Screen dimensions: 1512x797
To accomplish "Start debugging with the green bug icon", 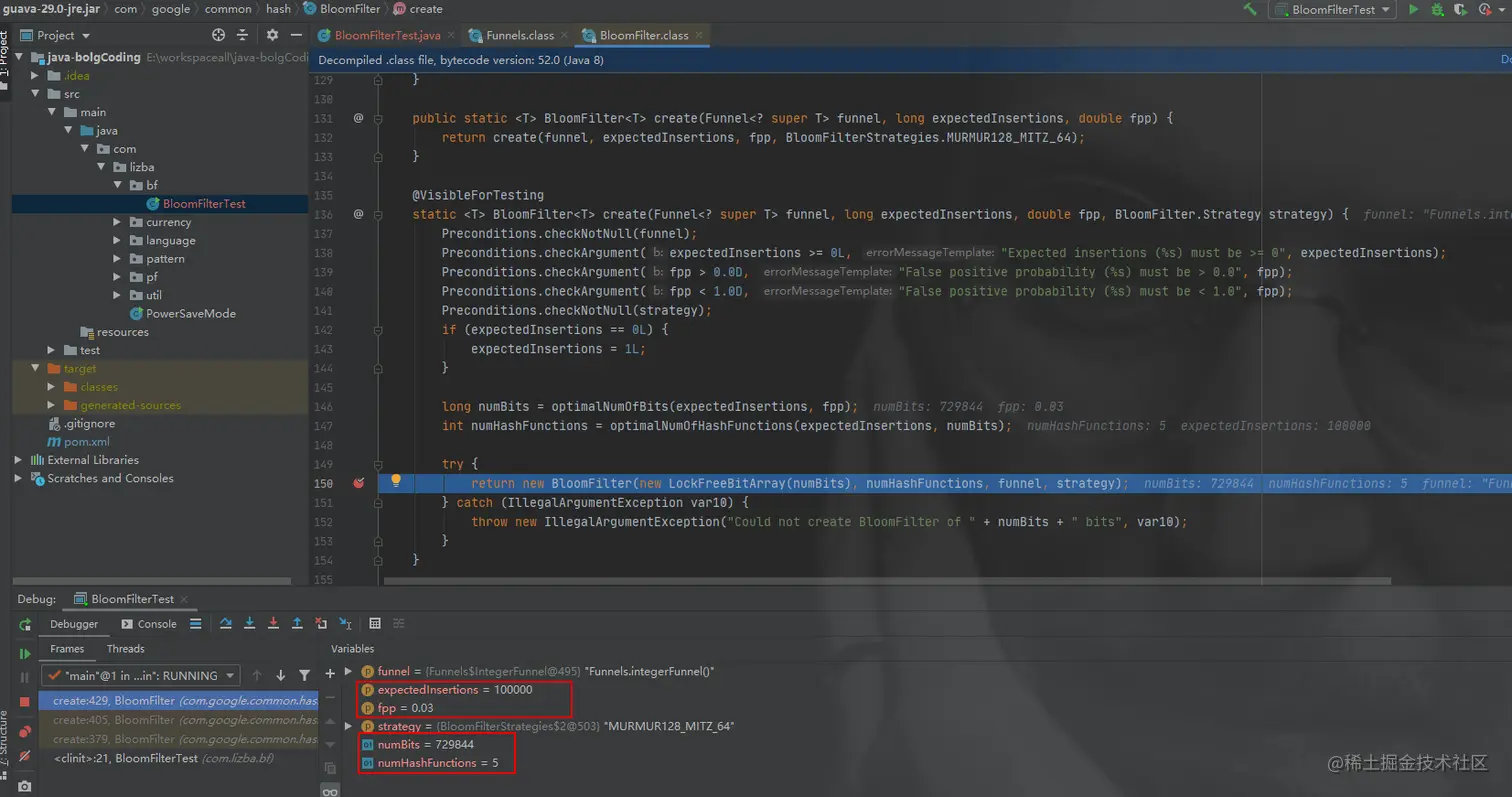I will 1437,9.
